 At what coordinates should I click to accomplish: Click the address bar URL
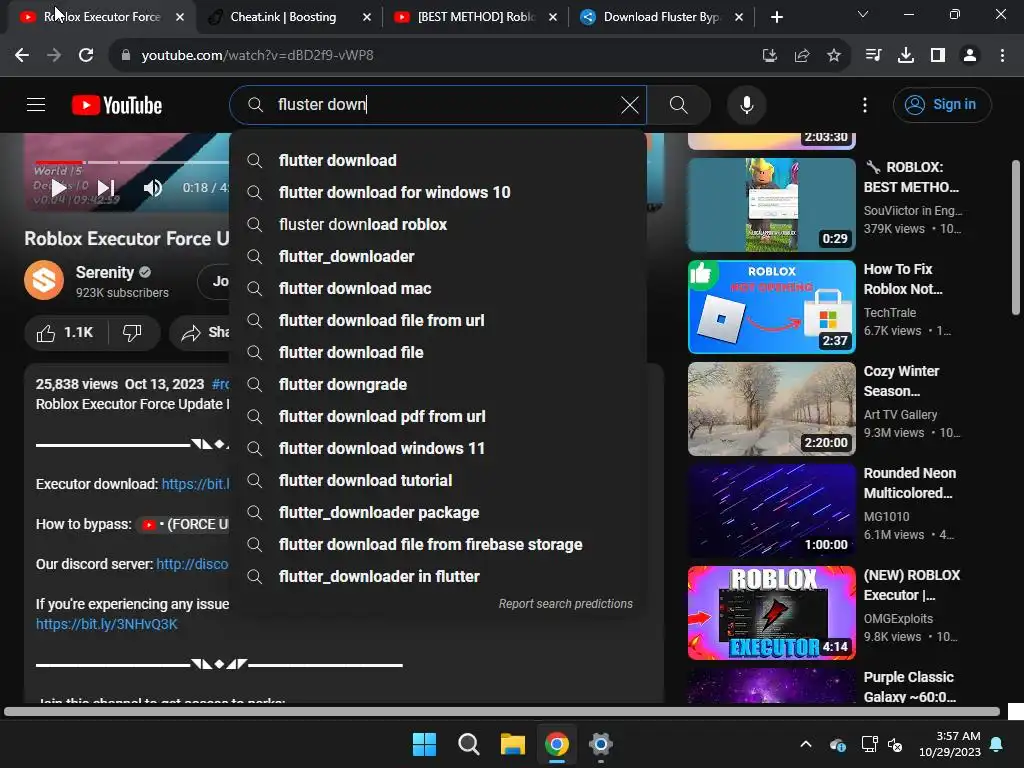257,56
